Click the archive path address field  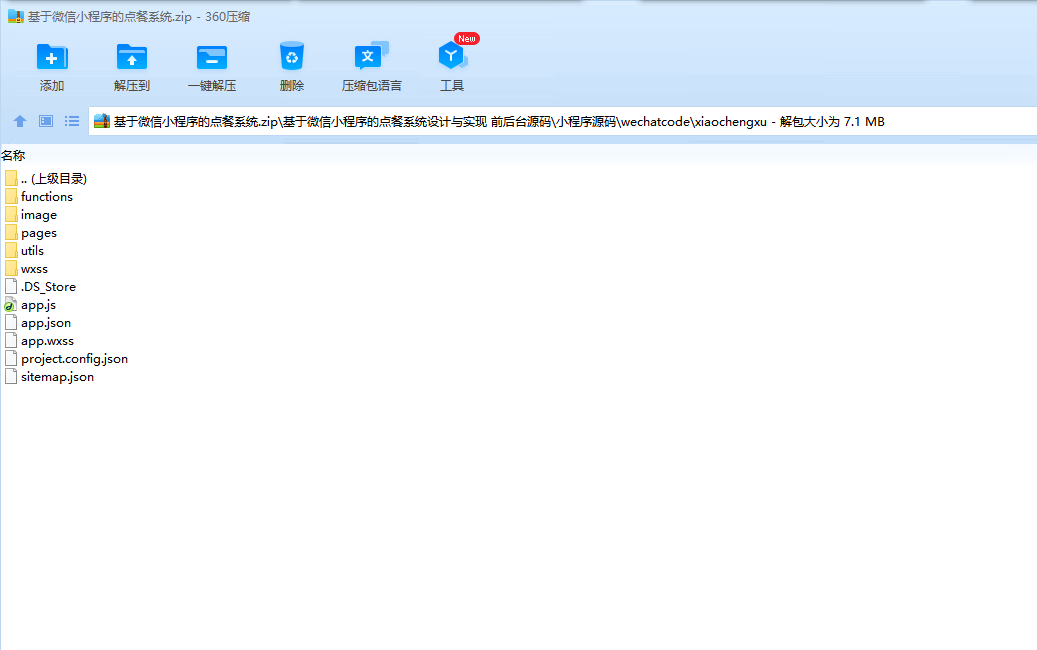pyautogui.click(x=563, y=121)
